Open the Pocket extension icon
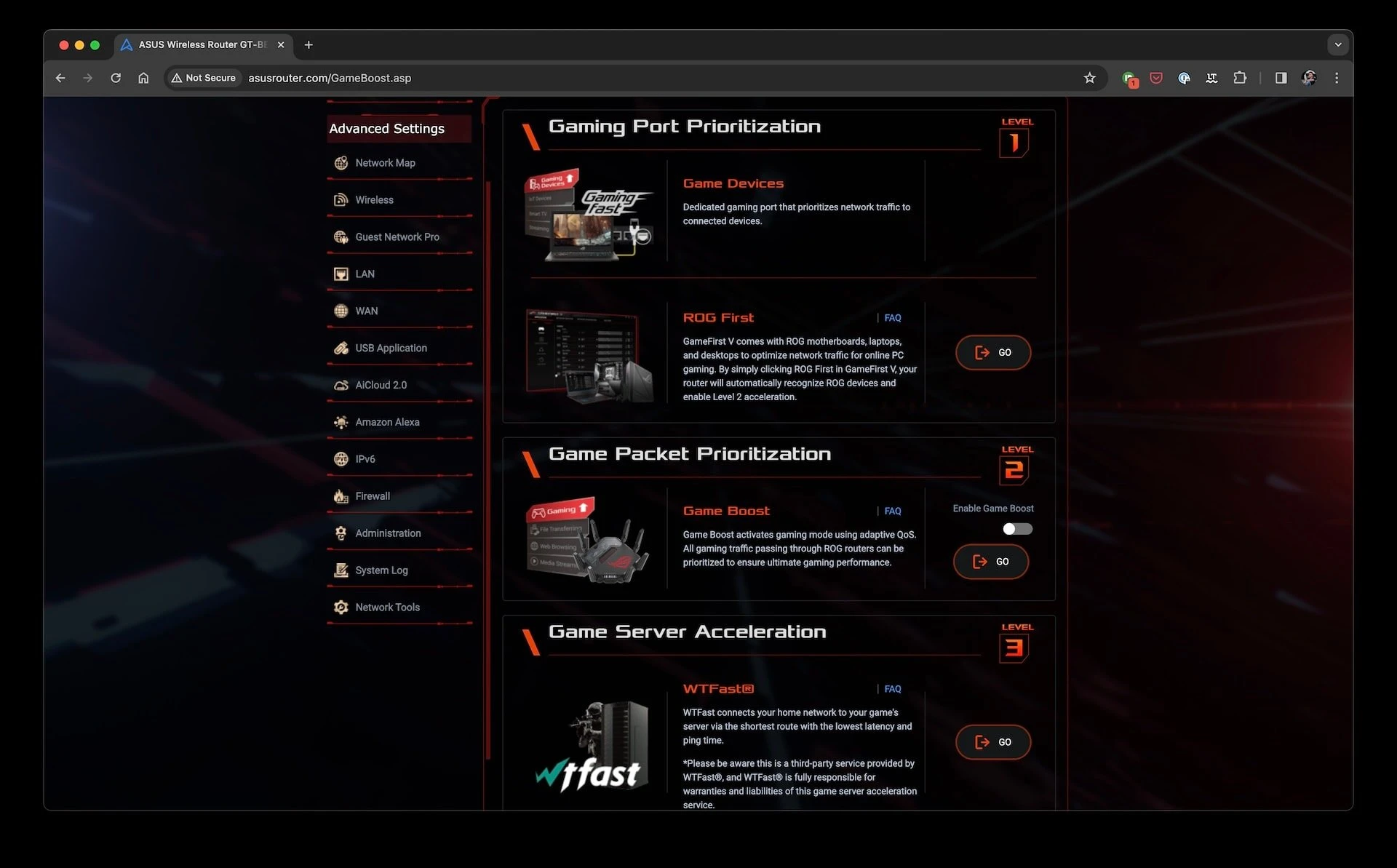Image resolution: width=1397 pixels, height=868 pixels. pyautogui.click(x=1156, y=78)
